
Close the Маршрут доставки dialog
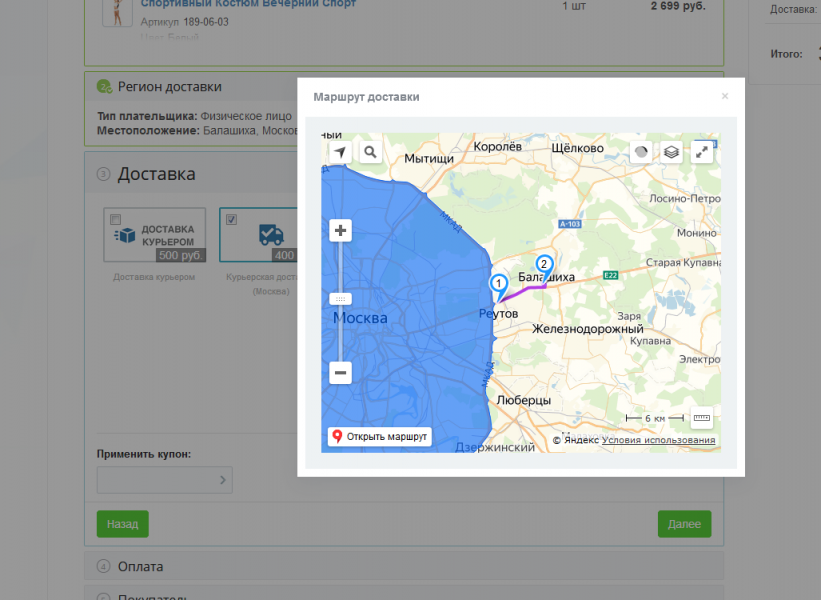click(725, 96)
